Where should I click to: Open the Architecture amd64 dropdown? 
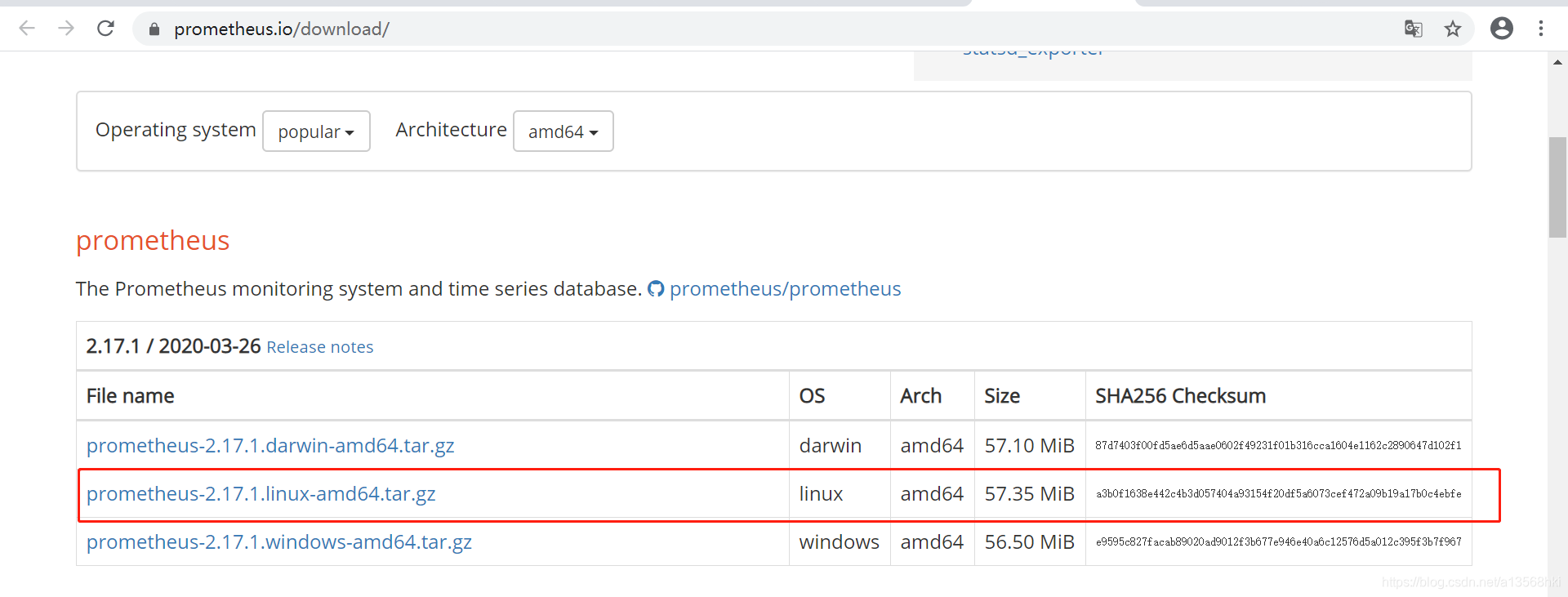(x=563, y=131)
